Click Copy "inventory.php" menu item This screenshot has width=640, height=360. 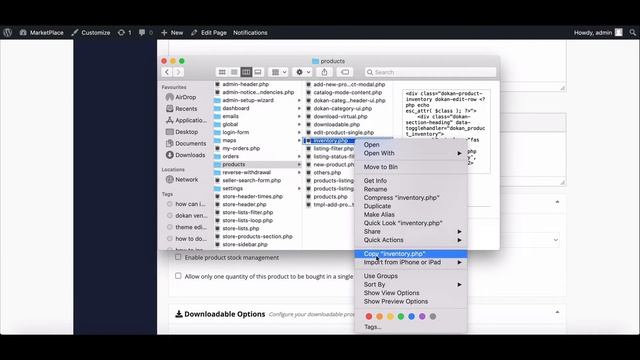[411, 254]
